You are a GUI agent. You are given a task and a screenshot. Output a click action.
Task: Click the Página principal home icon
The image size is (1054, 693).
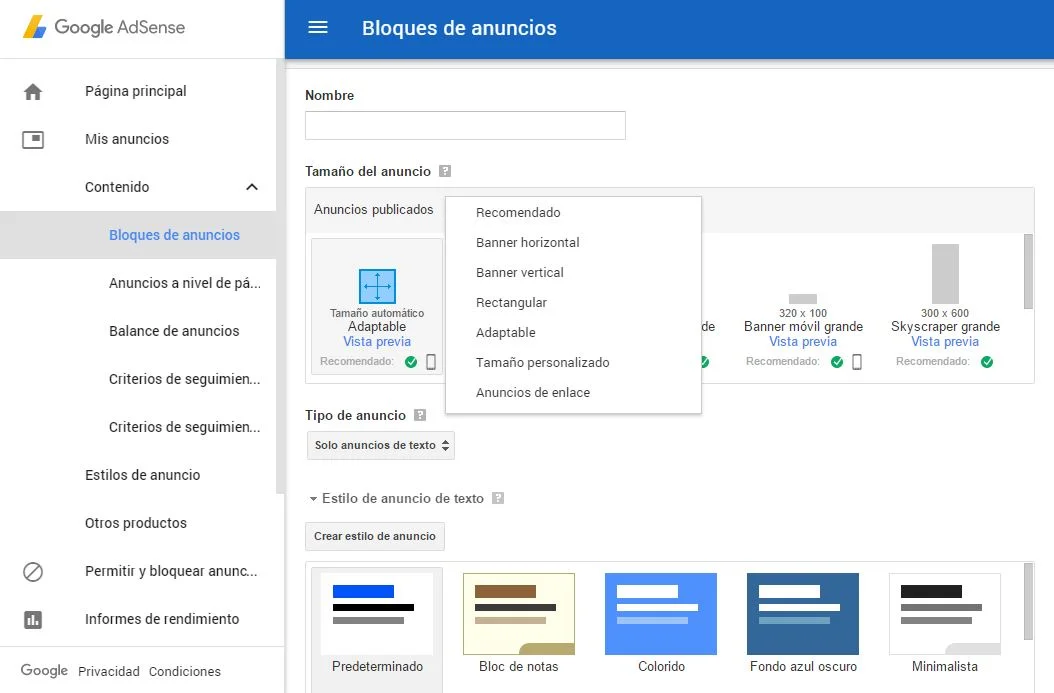click(x=33, y=92)
